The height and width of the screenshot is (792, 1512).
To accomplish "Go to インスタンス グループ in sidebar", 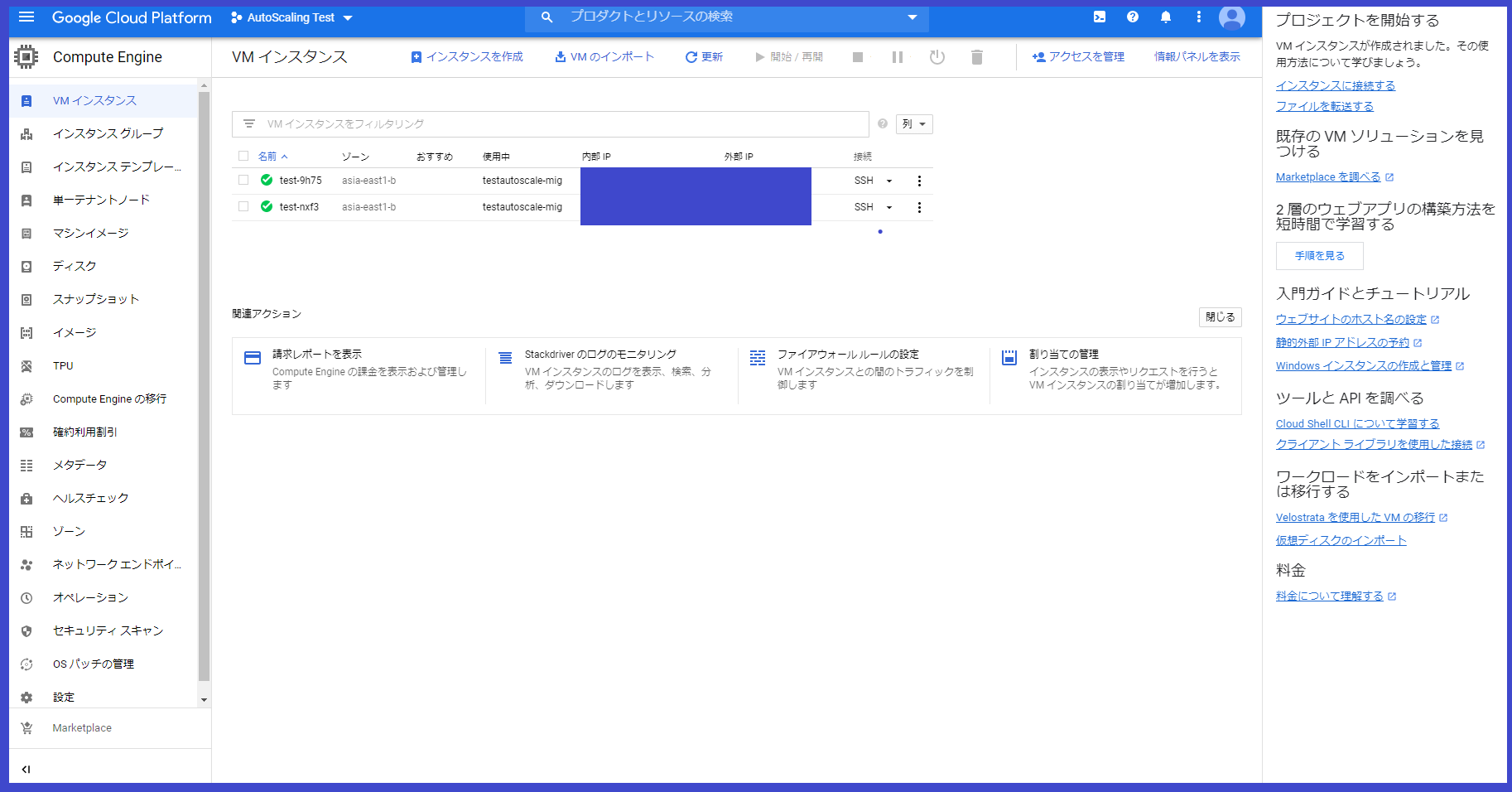I will pos(104,134).
